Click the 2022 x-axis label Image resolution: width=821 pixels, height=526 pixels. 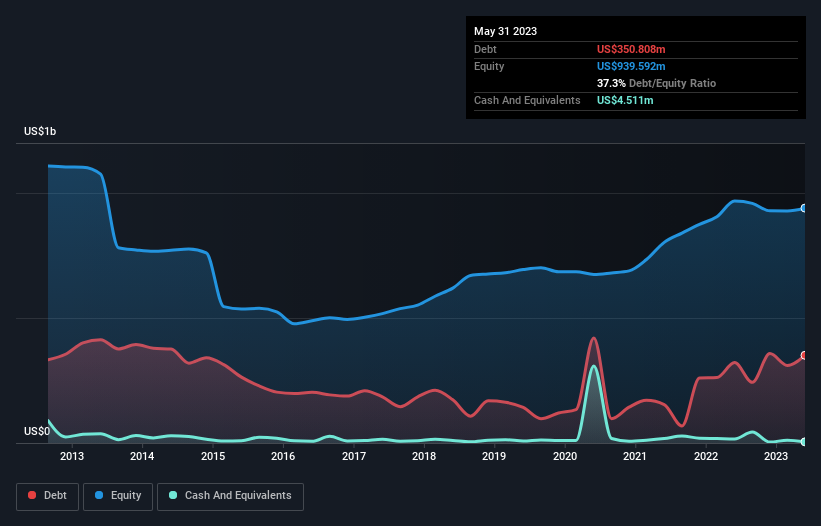(706, 456)
